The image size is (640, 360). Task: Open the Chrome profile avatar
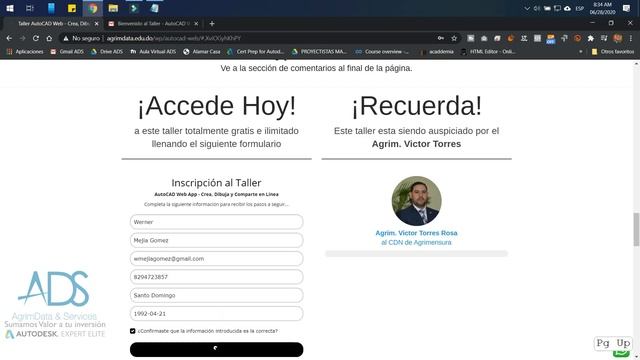[618, 38]
